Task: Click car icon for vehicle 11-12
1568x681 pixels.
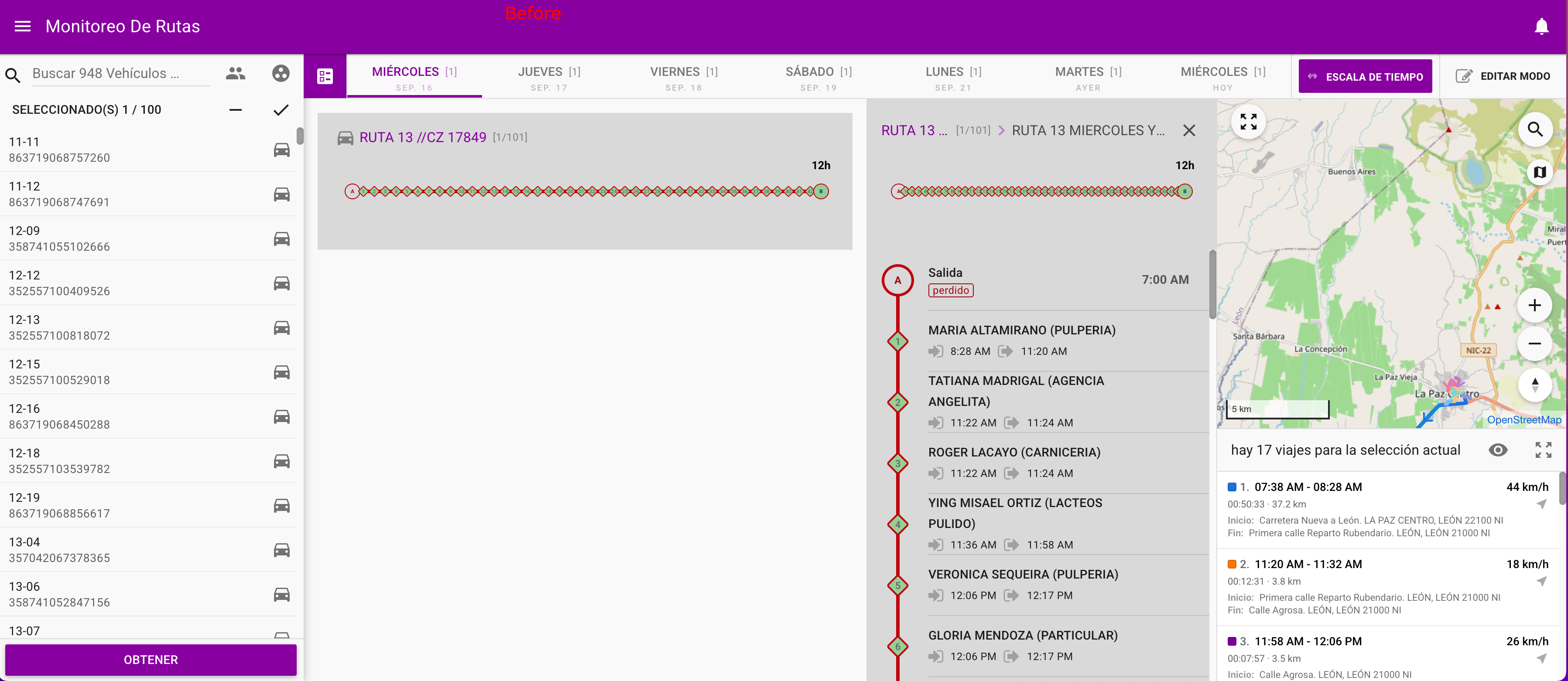Action: 281,194
